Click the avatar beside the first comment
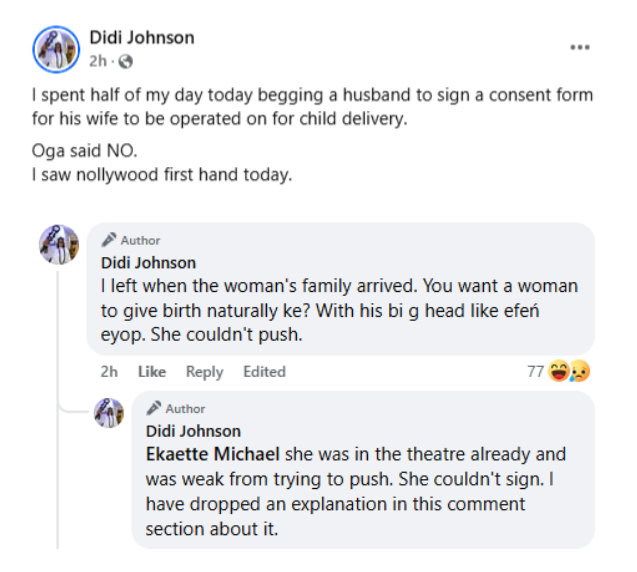The height and width of the screenshot is (572, 637). click(58, 244)
